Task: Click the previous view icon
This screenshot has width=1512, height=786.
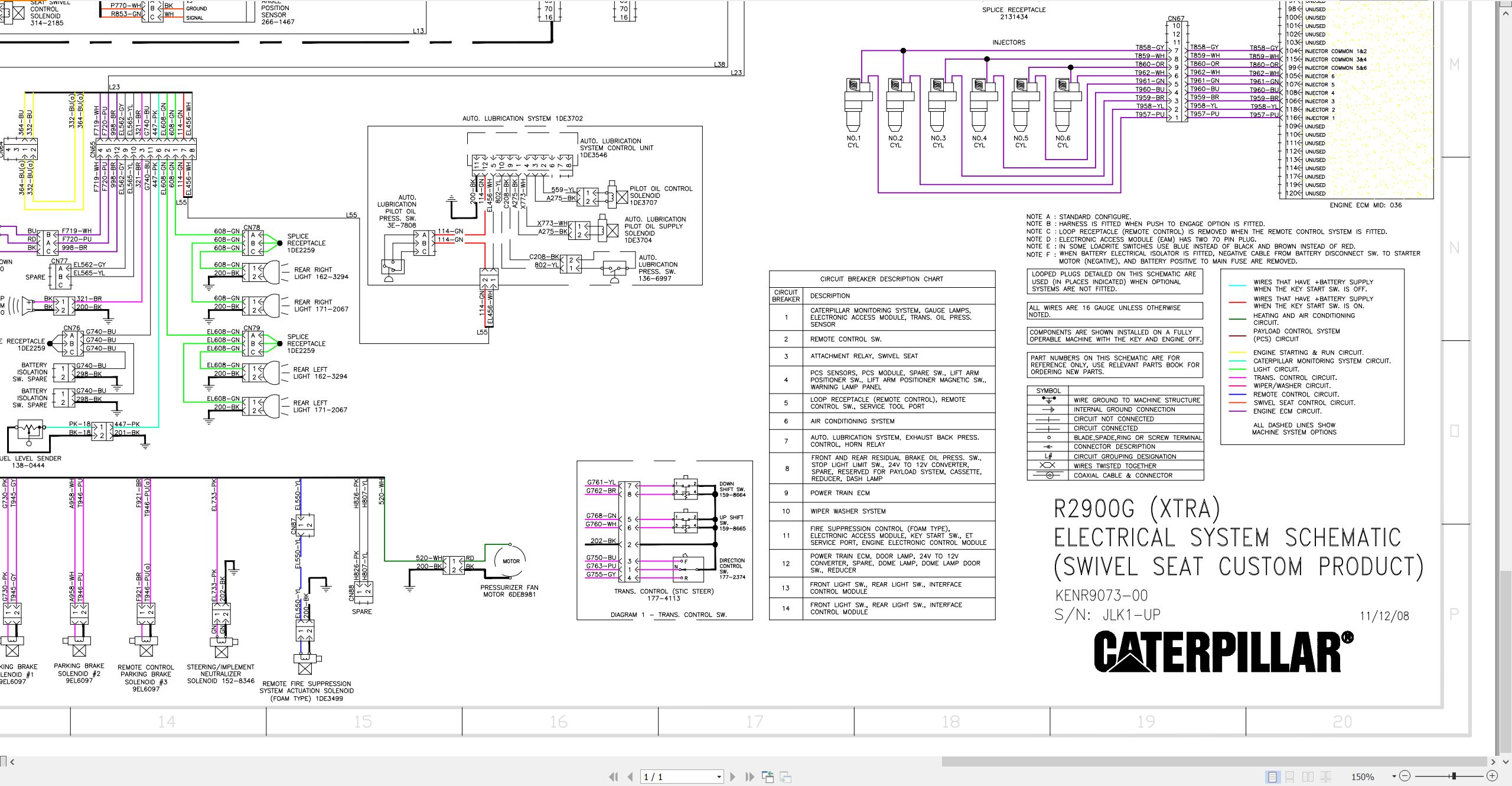Action: (768, 777)
